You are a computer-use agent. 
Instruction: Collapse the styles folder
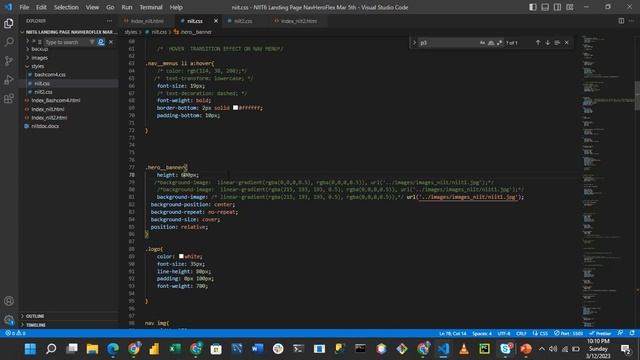[x=37, y=66]
